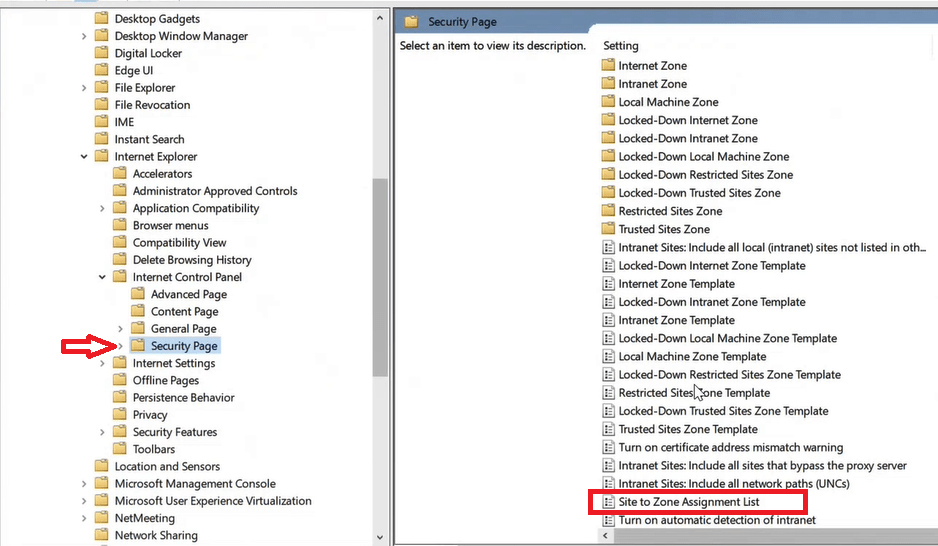Expand the Security Features tree node
Image resolution: width=938 pixels, height=546 pixels.
102,433
